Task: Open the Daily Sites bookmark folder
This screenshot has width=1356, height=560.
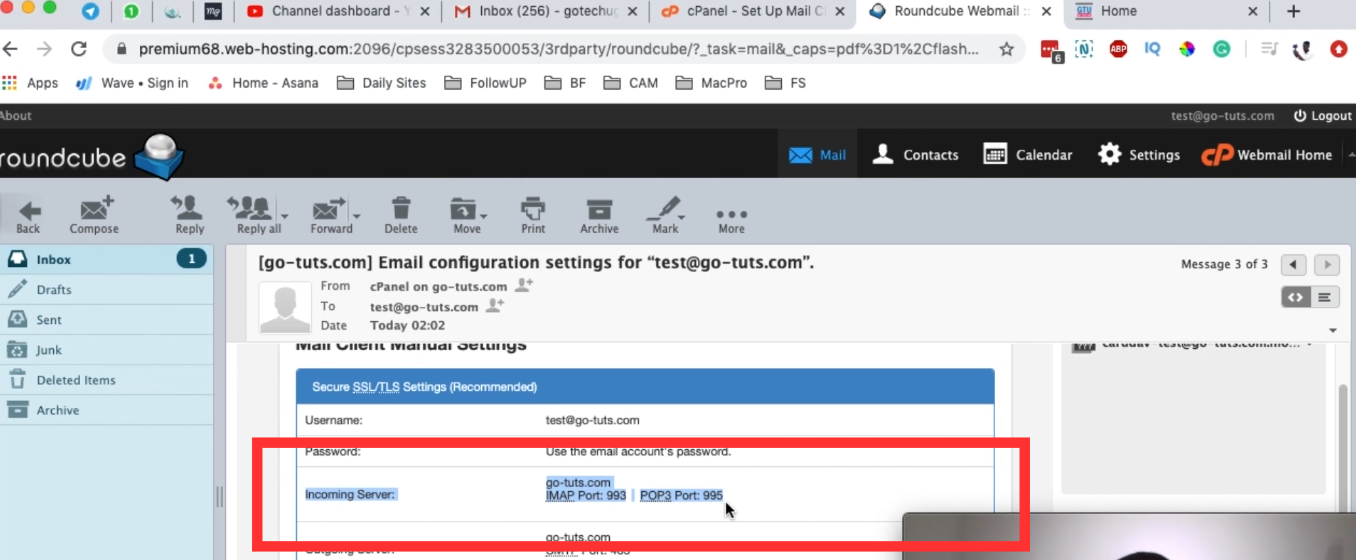Action: click(382, 83)
